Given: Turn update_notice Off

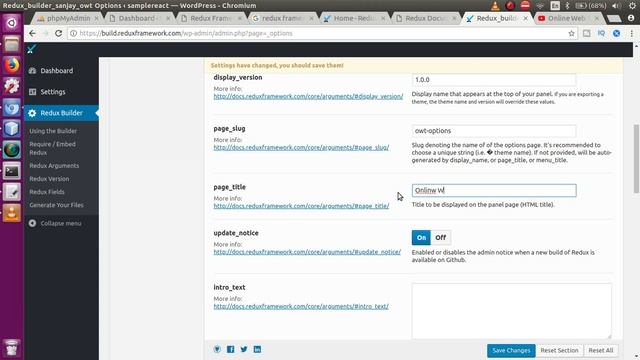Looking at the screenshot, I should tap(440, 238).
